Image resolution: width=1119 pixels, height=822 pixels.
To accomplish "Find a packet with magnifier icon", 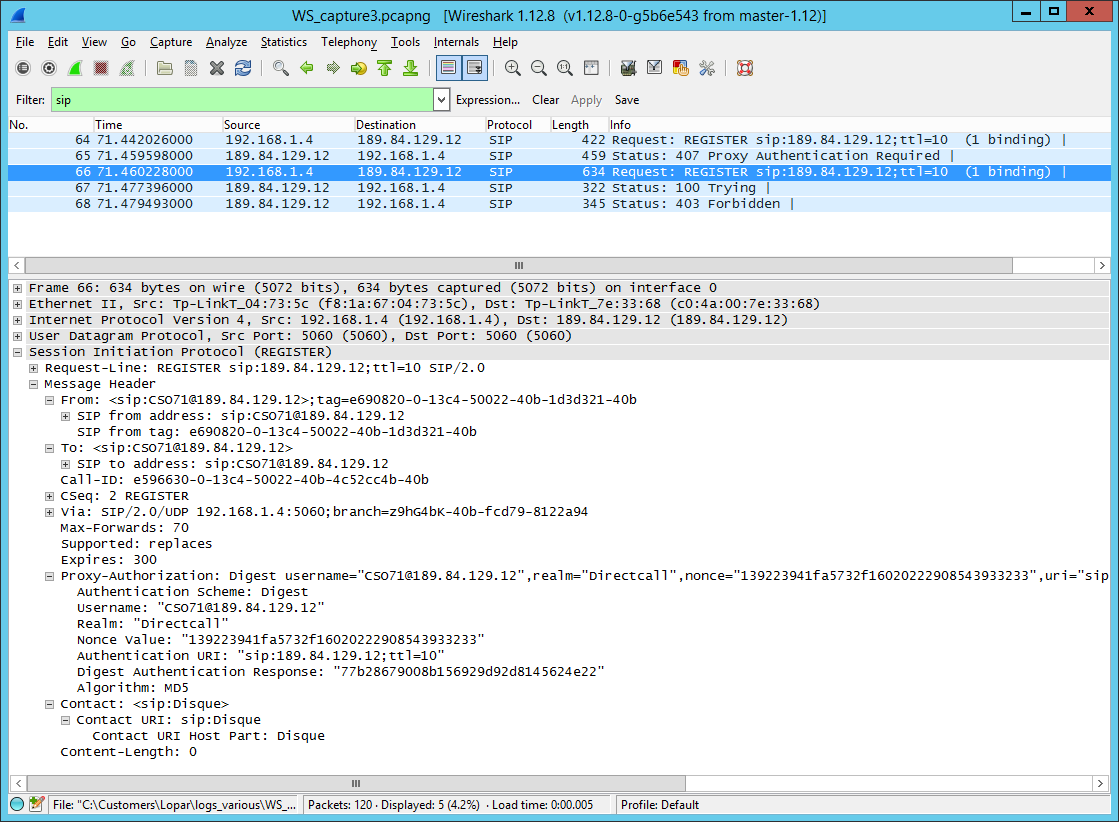I will [280, 68].
